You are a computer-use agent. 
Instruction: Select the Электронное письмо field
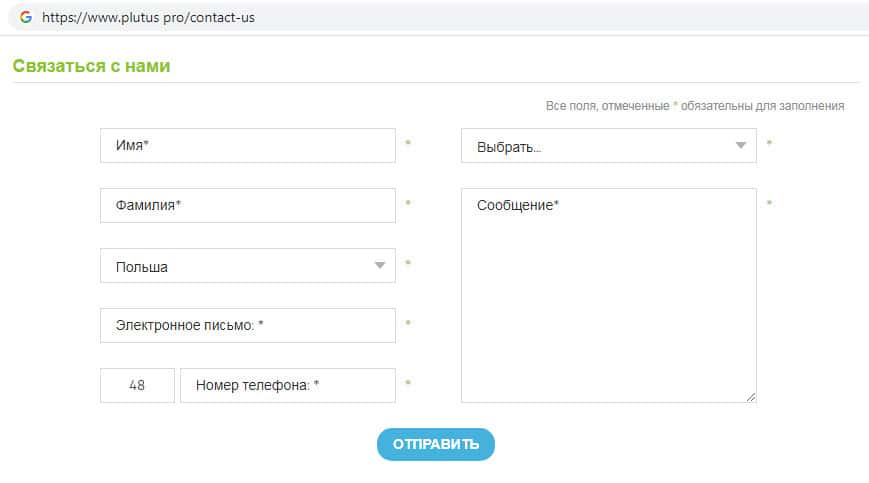point(247,325)
